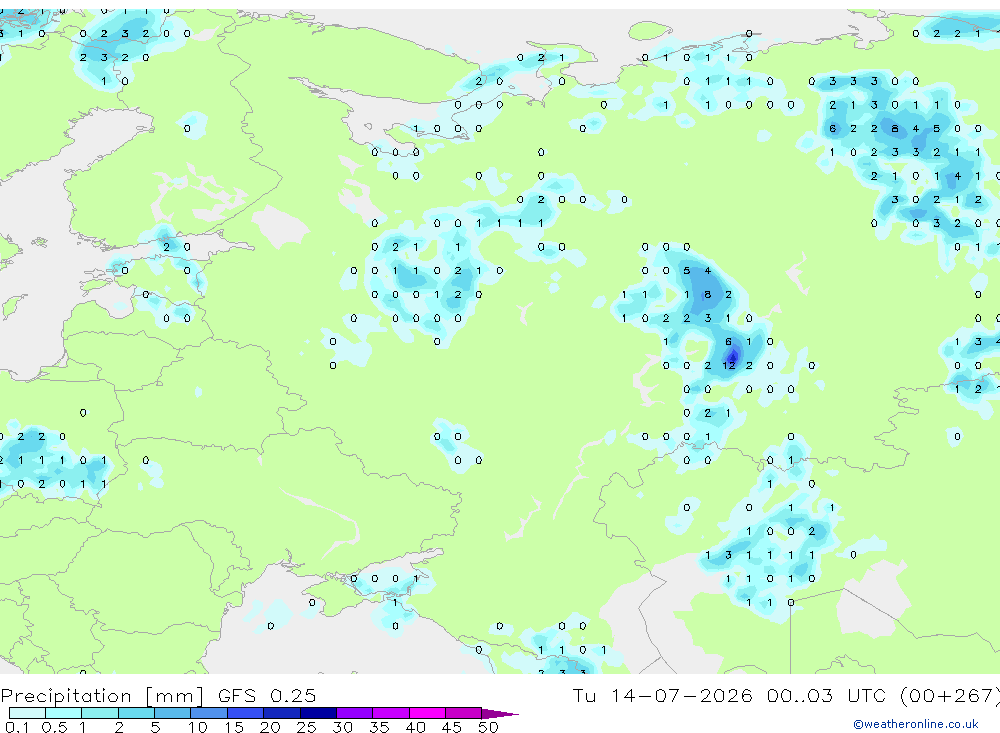The image size is (1000, 733).
Task: Open the weatheronline.co.uk copyright link
Action: pyautogui.click(x=916, y=724)
